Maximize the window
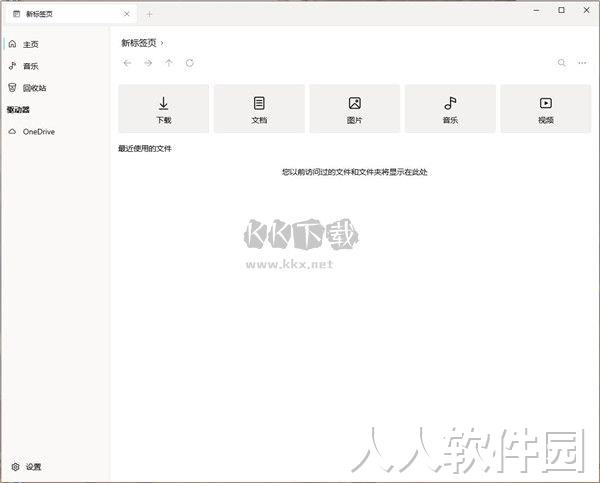This screenshot has height=483, width=600. pyautogui.click(x=561, y=10)
